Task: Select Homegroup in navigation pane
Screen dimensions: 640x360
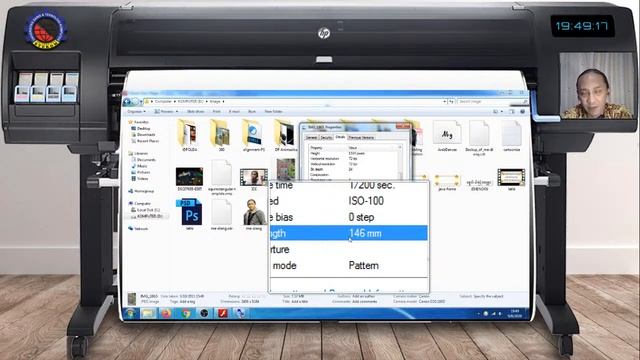Action: pyautogui.click(x=141, y=191)
